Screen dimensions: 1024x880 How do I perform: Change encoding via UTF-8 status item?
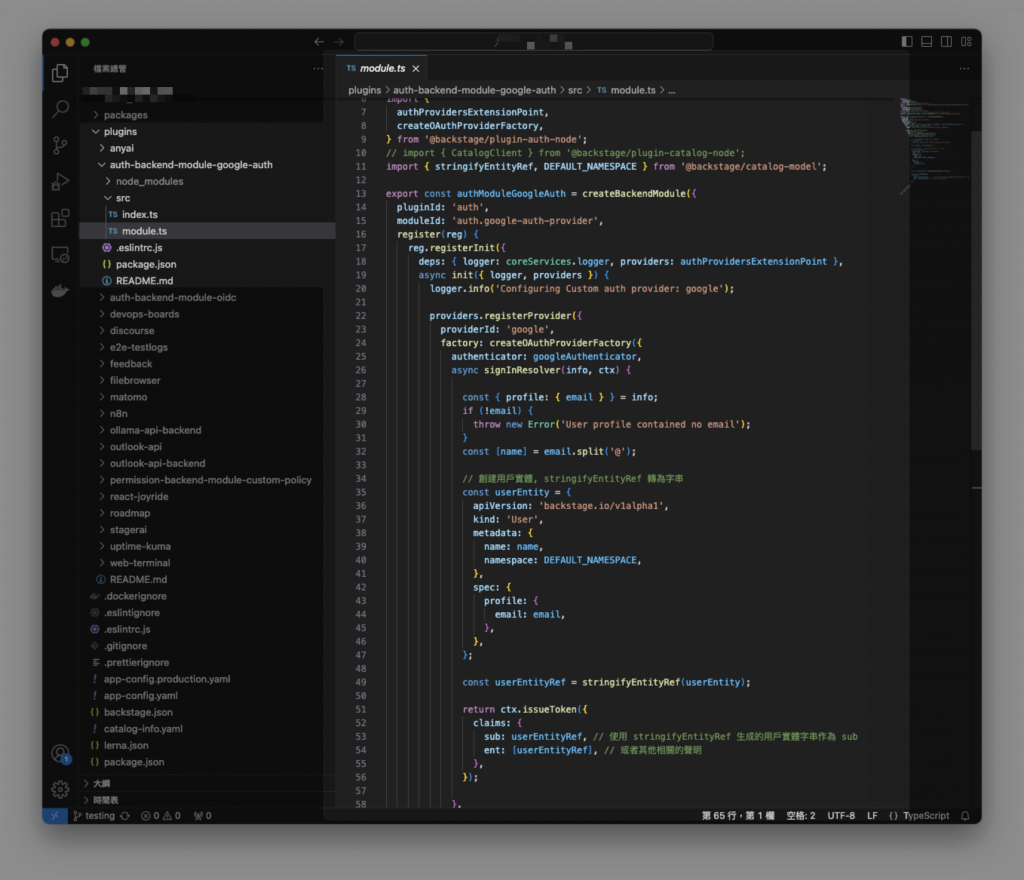(841, 815)
